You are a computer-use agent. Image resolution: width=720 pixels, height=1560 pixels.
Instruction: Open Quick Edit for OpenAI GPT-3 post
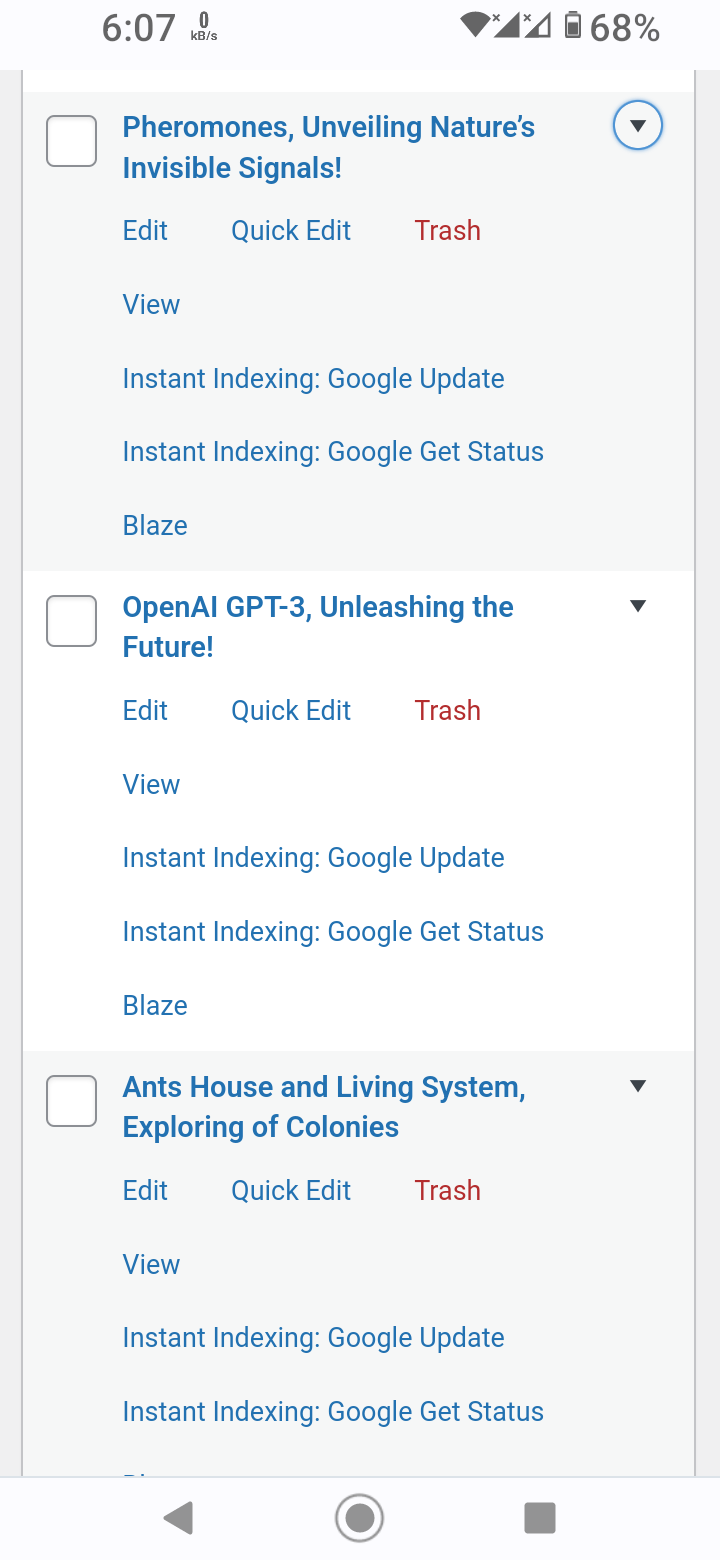pyautogui.click(x=291, y=711)
